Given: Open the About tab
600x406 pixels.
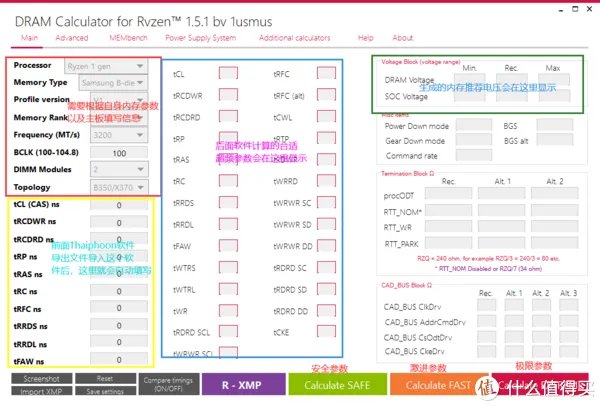Looking at the screenshot, I should (403, 38).
